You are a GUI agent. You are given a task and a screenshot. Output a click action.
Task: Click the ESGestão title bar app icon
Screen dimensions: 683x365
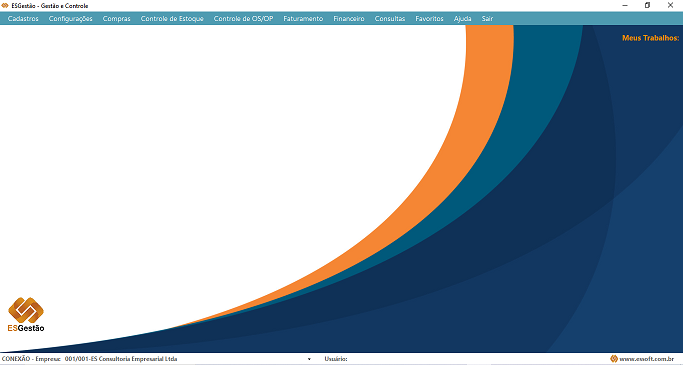pos(5,6)
